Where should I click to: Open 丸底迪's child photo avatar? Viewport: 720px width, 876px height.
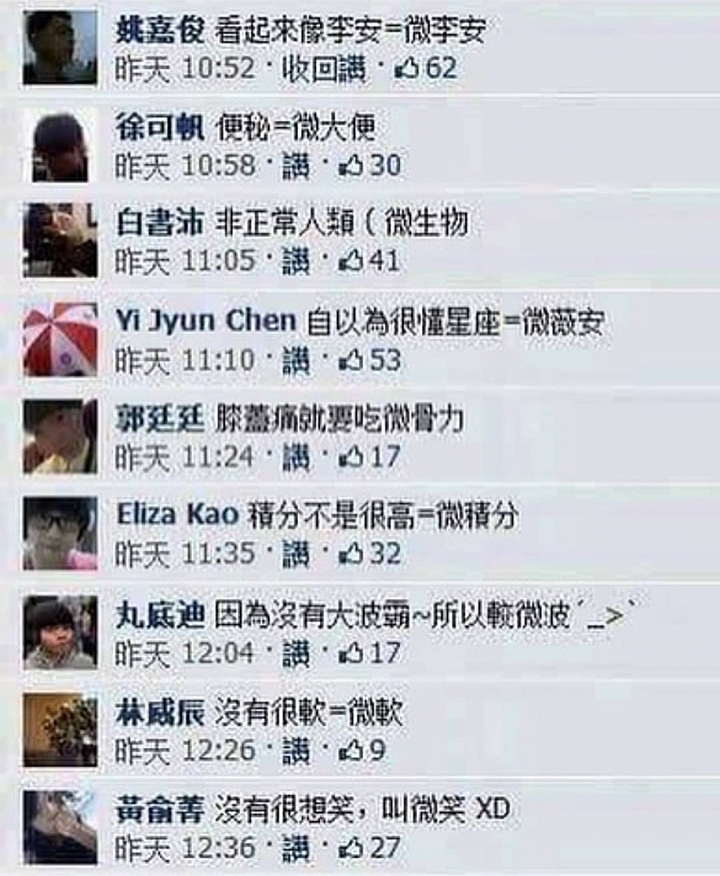[x=60, y=632]
